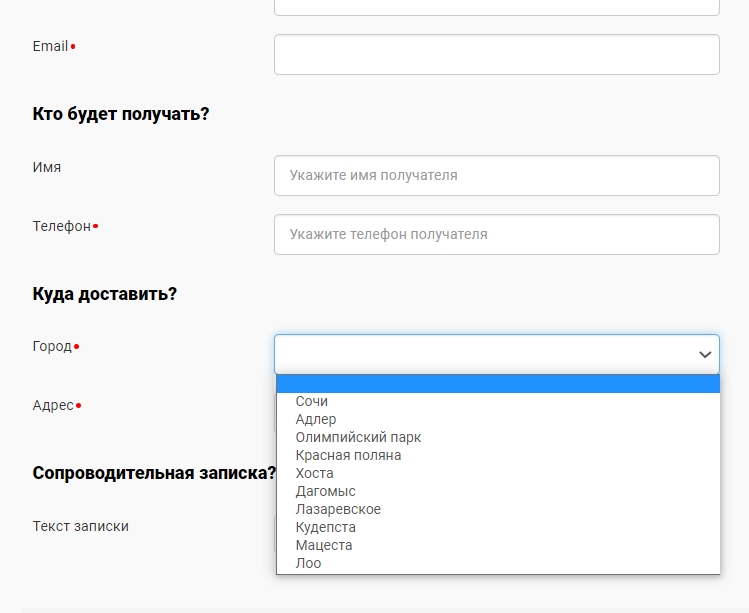Pick Дагомыс from the city options
The height and width of the screenshot is (613, 749).
click(325, 491)
